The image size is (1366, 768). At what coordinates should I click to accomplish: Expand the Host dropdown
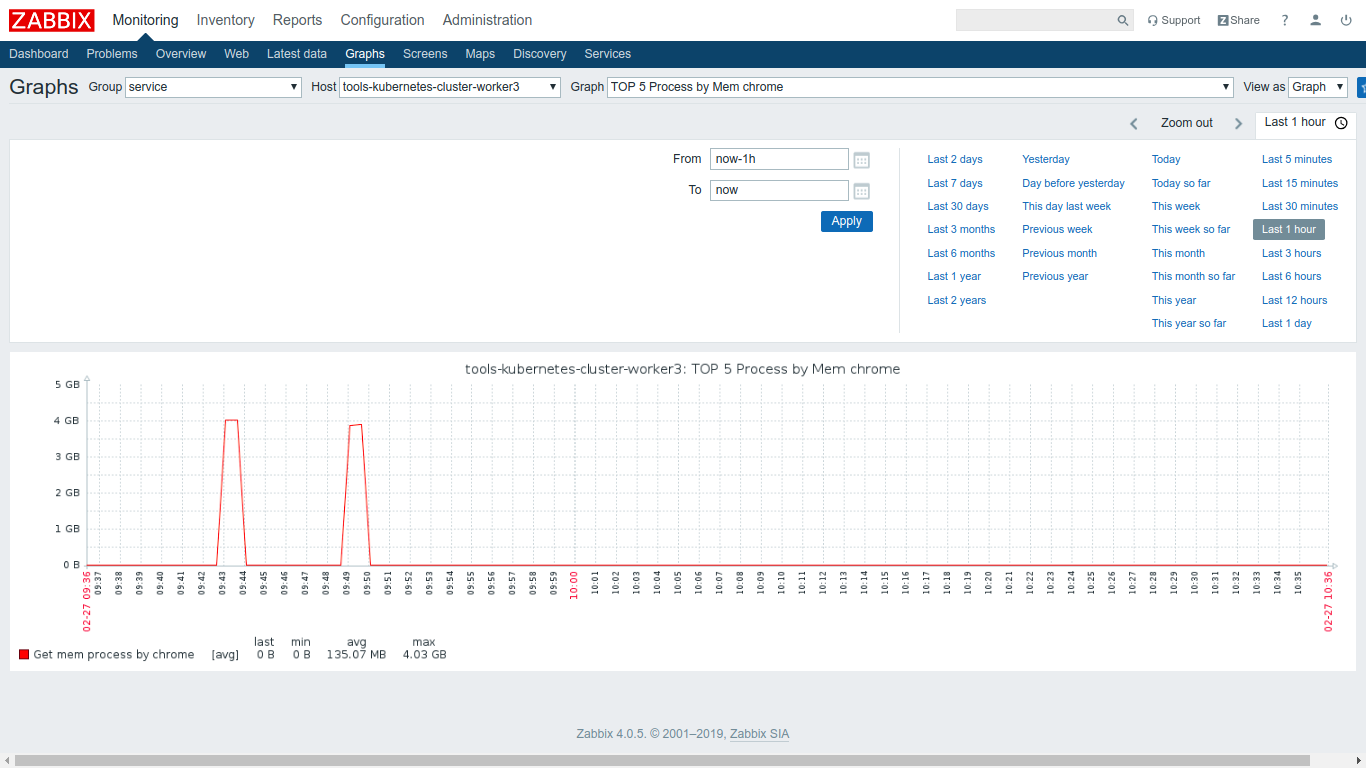click(450, 87)
